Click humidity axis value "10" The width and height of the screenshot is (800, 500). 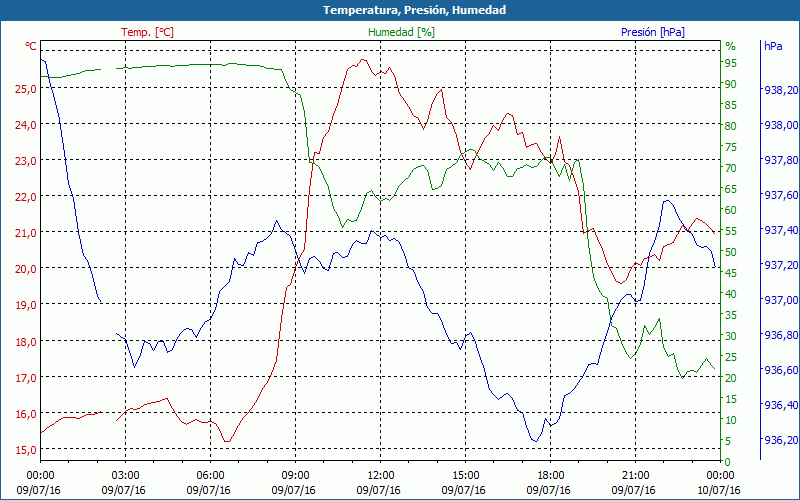tap(731, 420)
